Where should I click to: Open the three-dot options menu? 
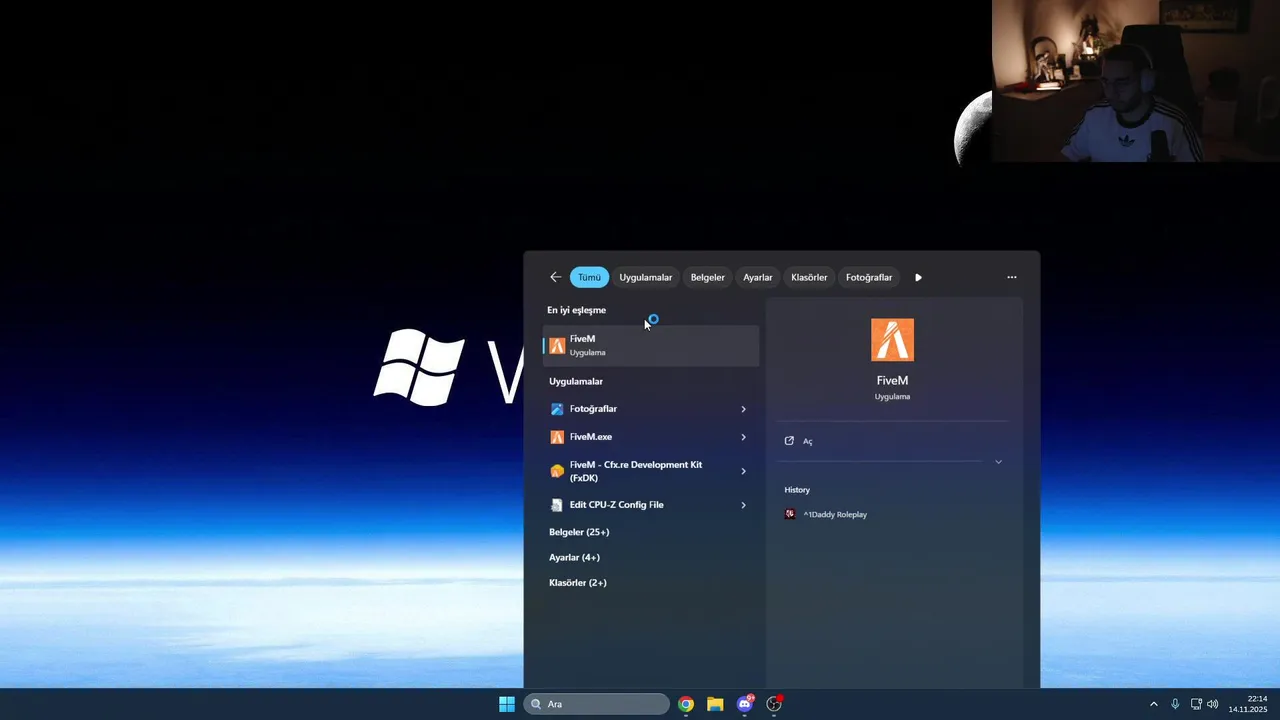[1012, 277]
